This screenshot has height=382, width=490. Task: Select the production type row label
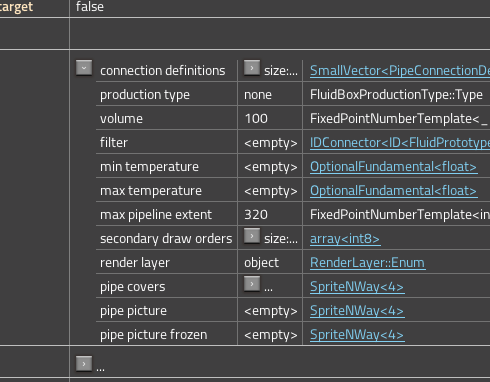pos(145,95)
